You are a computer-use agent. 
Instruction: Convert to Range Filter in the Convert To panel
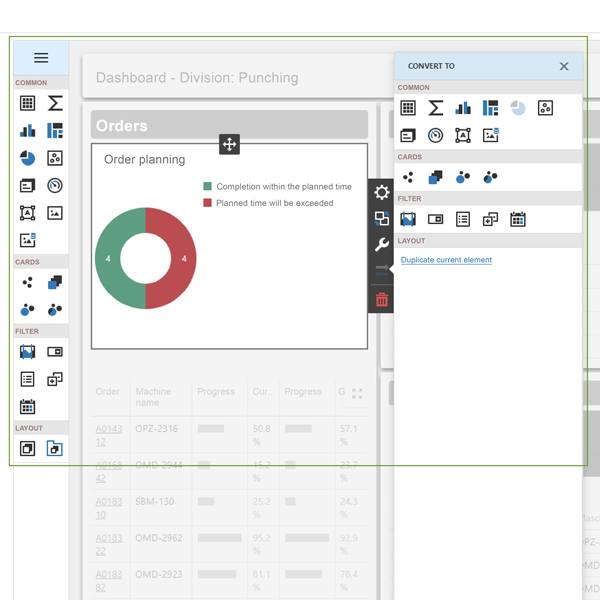coord(408,219)
